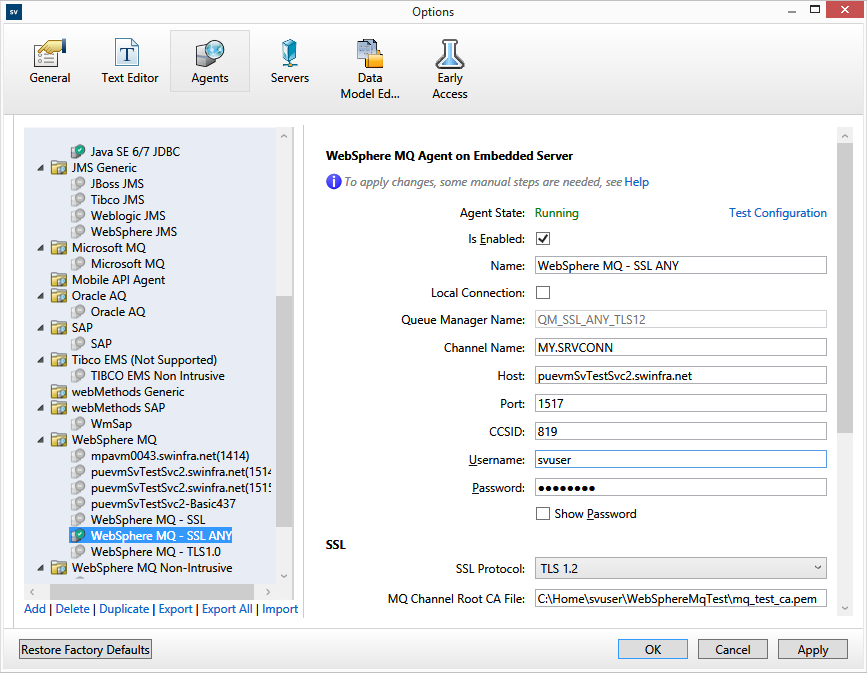Uncheck the Is Enabled checkbox
867x673 pixels.
[543, 239]
